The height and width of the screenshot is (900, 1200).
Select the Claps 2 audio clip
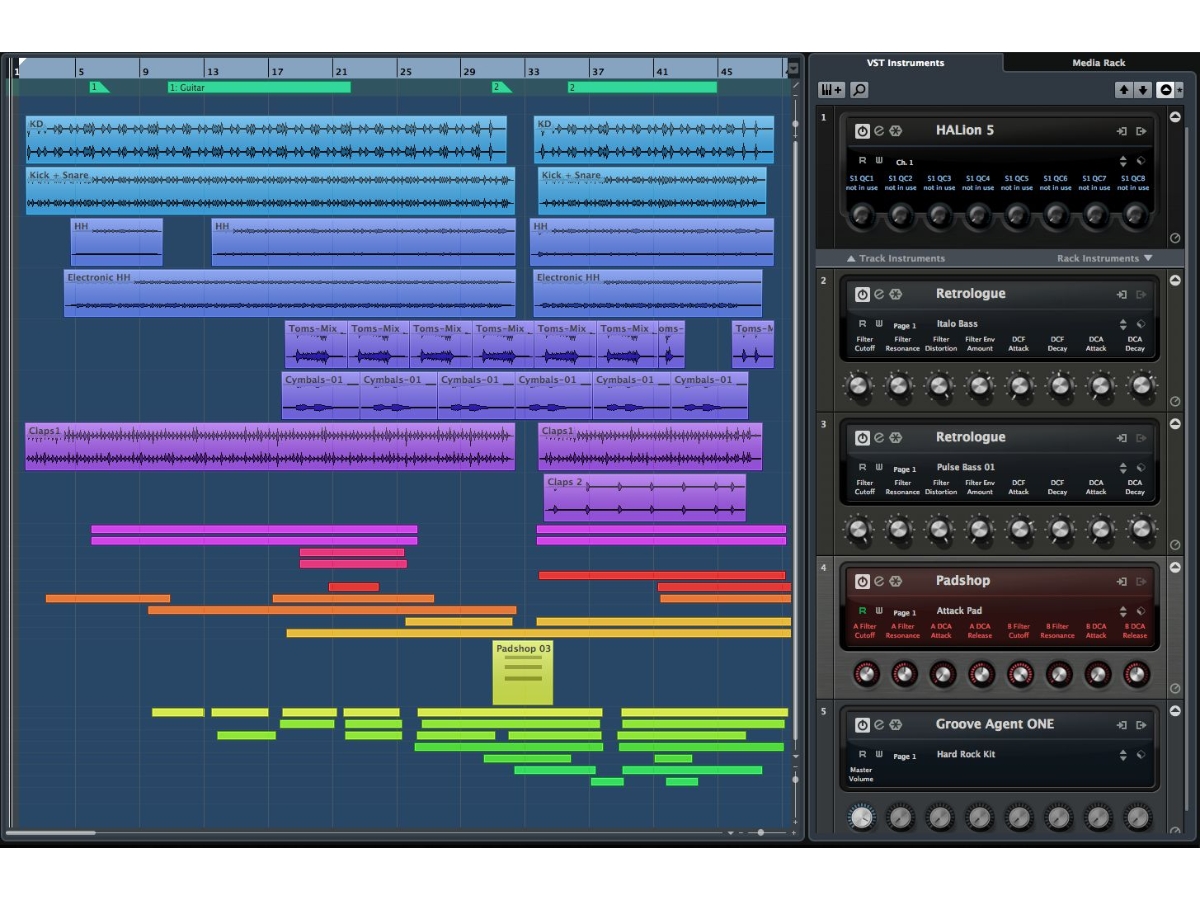click(x=645, y=498)
